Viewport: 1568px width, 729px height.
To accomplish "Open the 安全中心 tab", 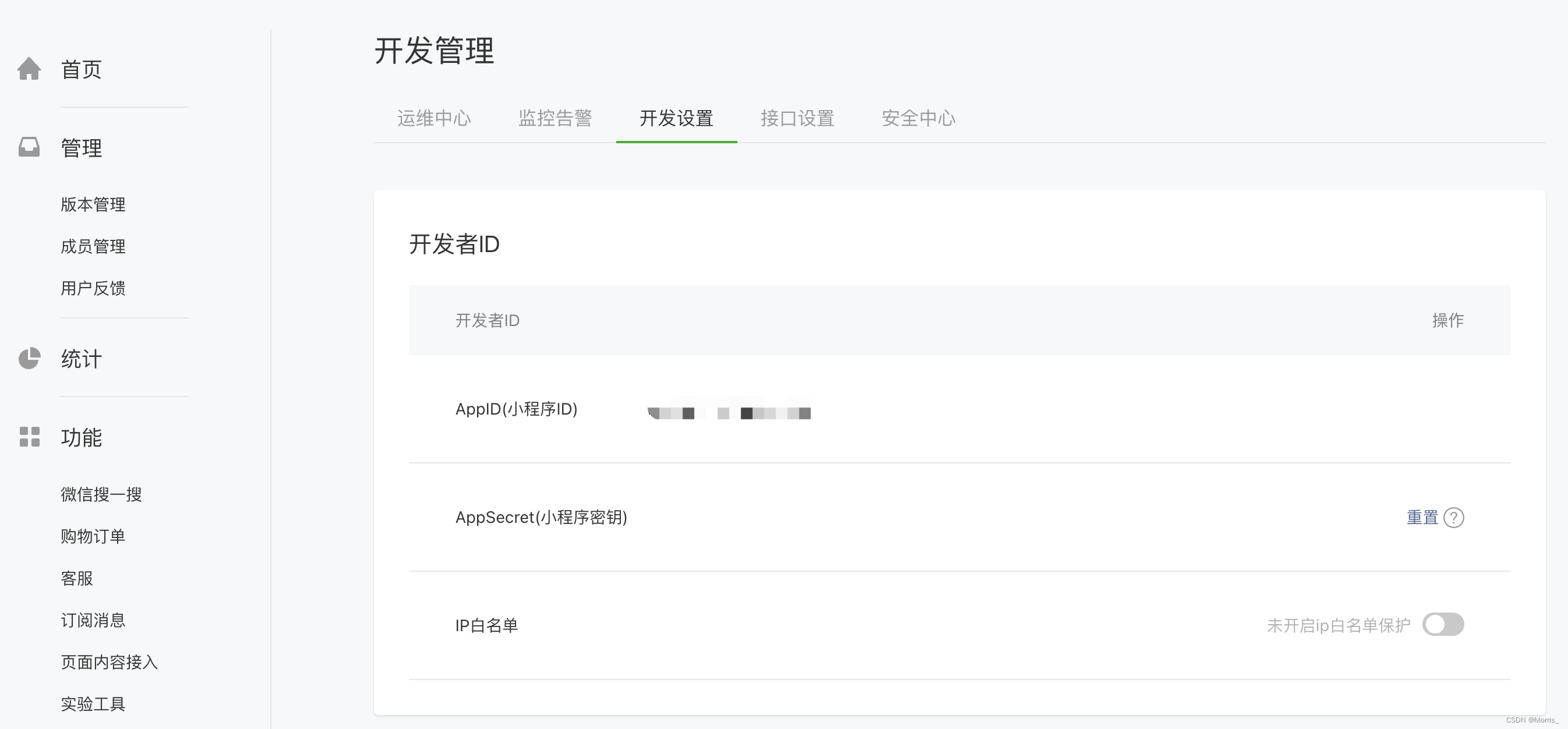I will tap(918, 119).
